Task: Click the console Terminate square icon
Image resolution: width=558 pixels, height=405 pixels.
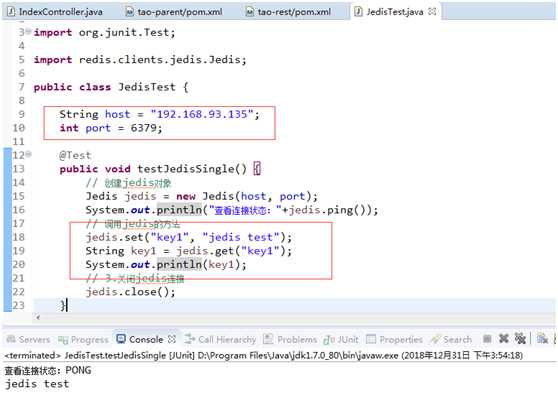Action: (x=487, y=339)
